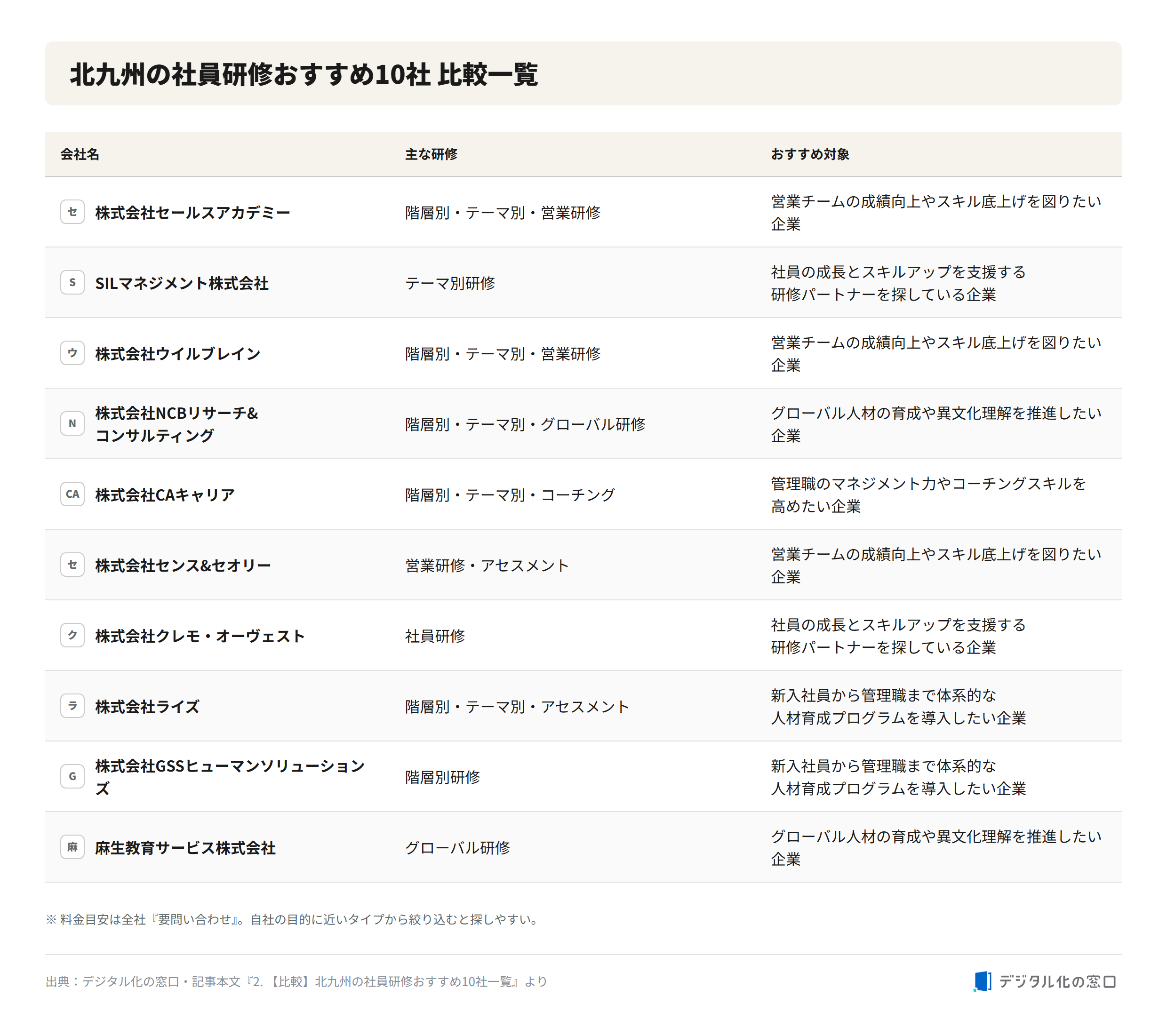
Task: Click the 階層別・テーマ別・営業研修 cell for セールスアカデミー
Action: point(503,212)
